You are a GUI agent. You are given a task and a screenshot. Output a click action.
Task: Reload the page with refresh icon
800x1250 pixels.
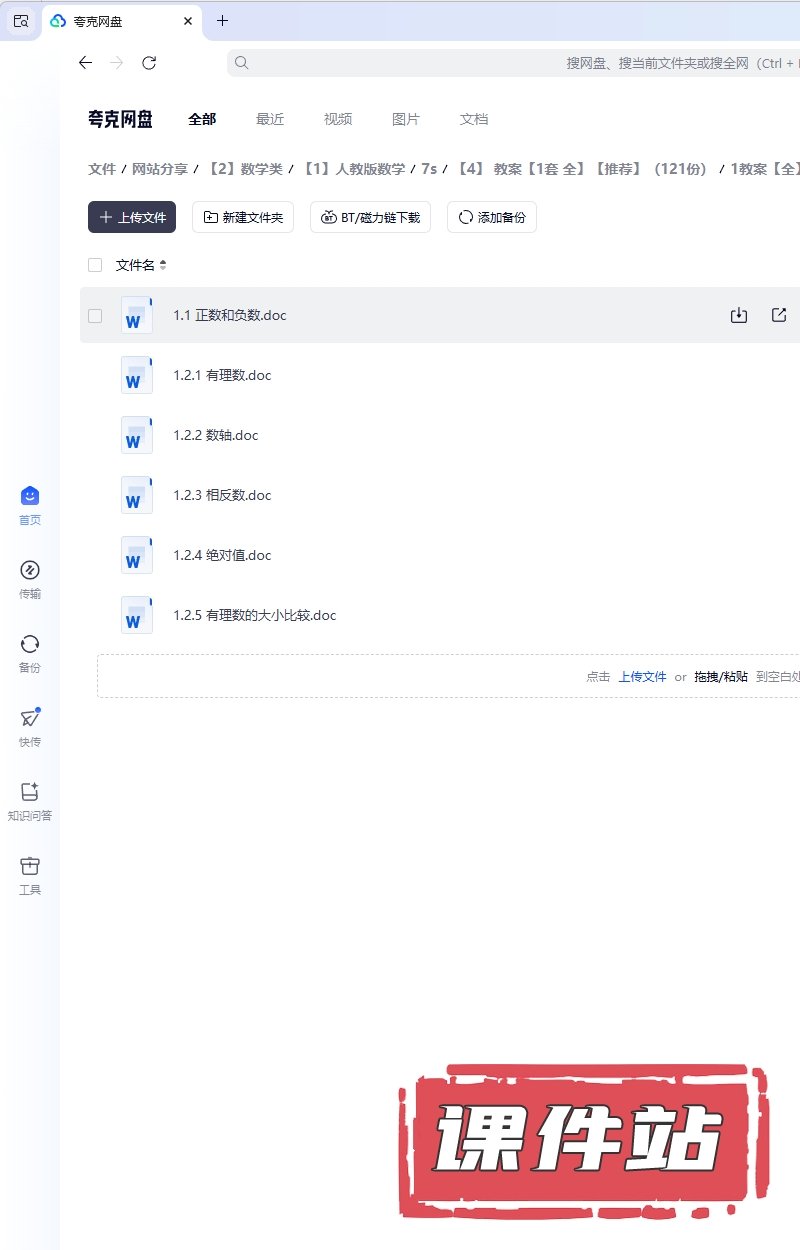(149, 63)
